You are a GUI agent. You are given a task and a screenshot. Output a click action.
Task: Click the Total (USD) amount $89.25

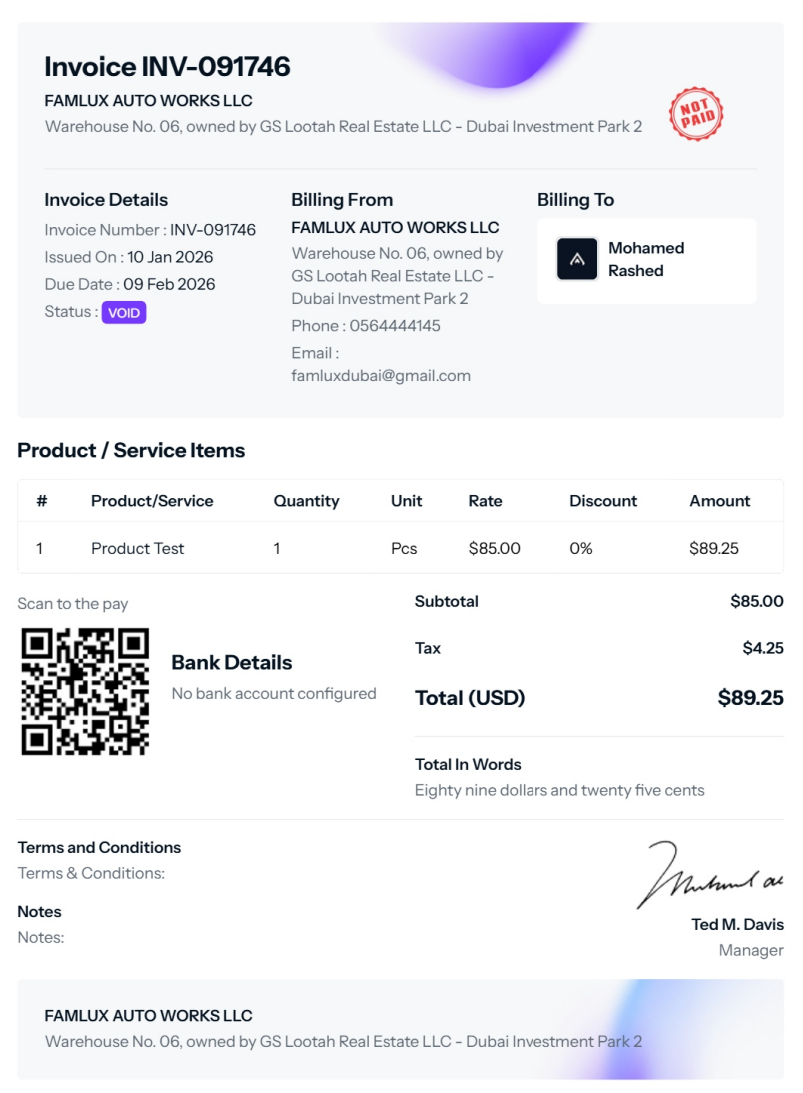click(750, 698)
